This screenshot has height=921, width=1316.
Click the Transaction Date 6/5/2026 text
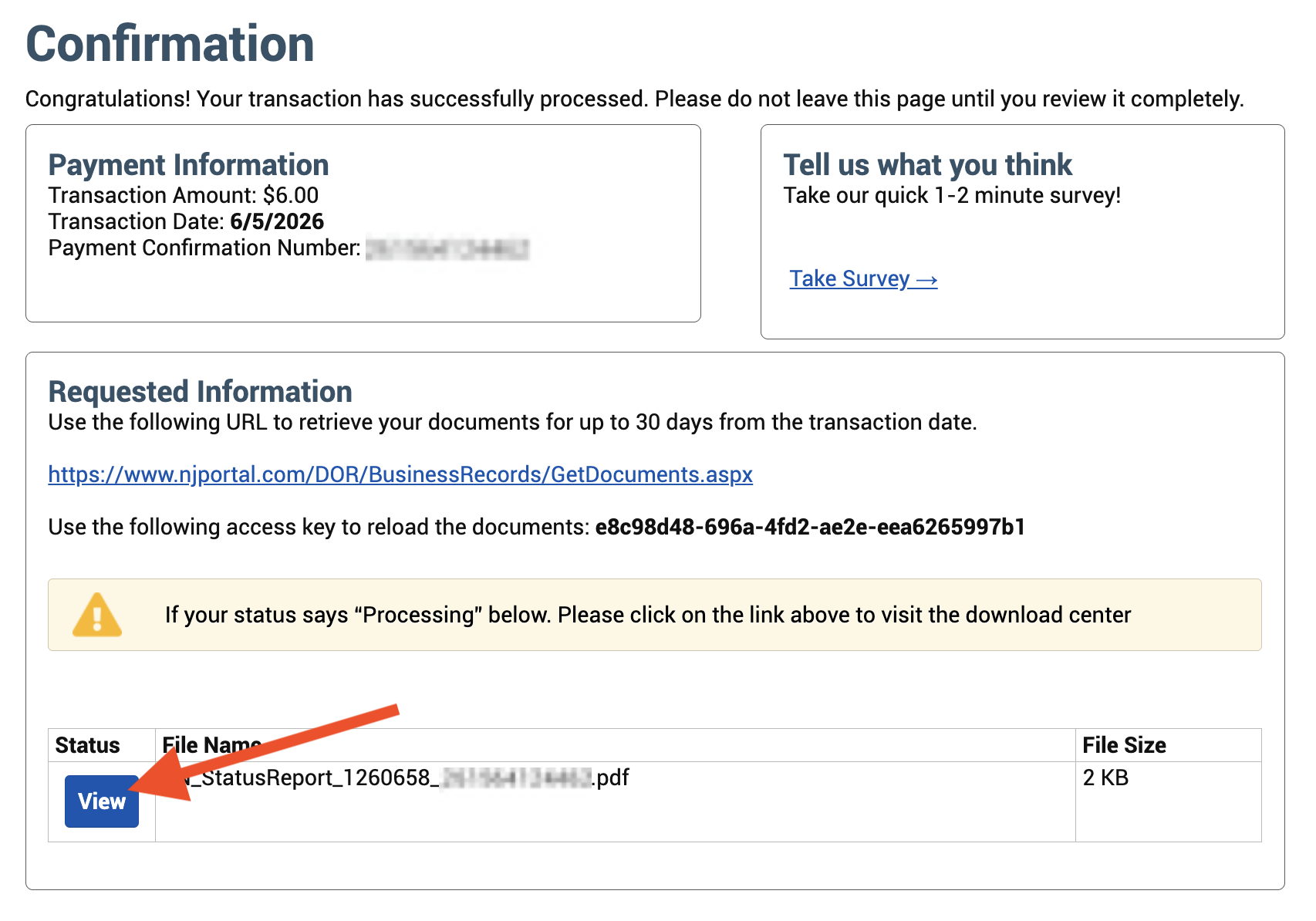coord(186,221)
